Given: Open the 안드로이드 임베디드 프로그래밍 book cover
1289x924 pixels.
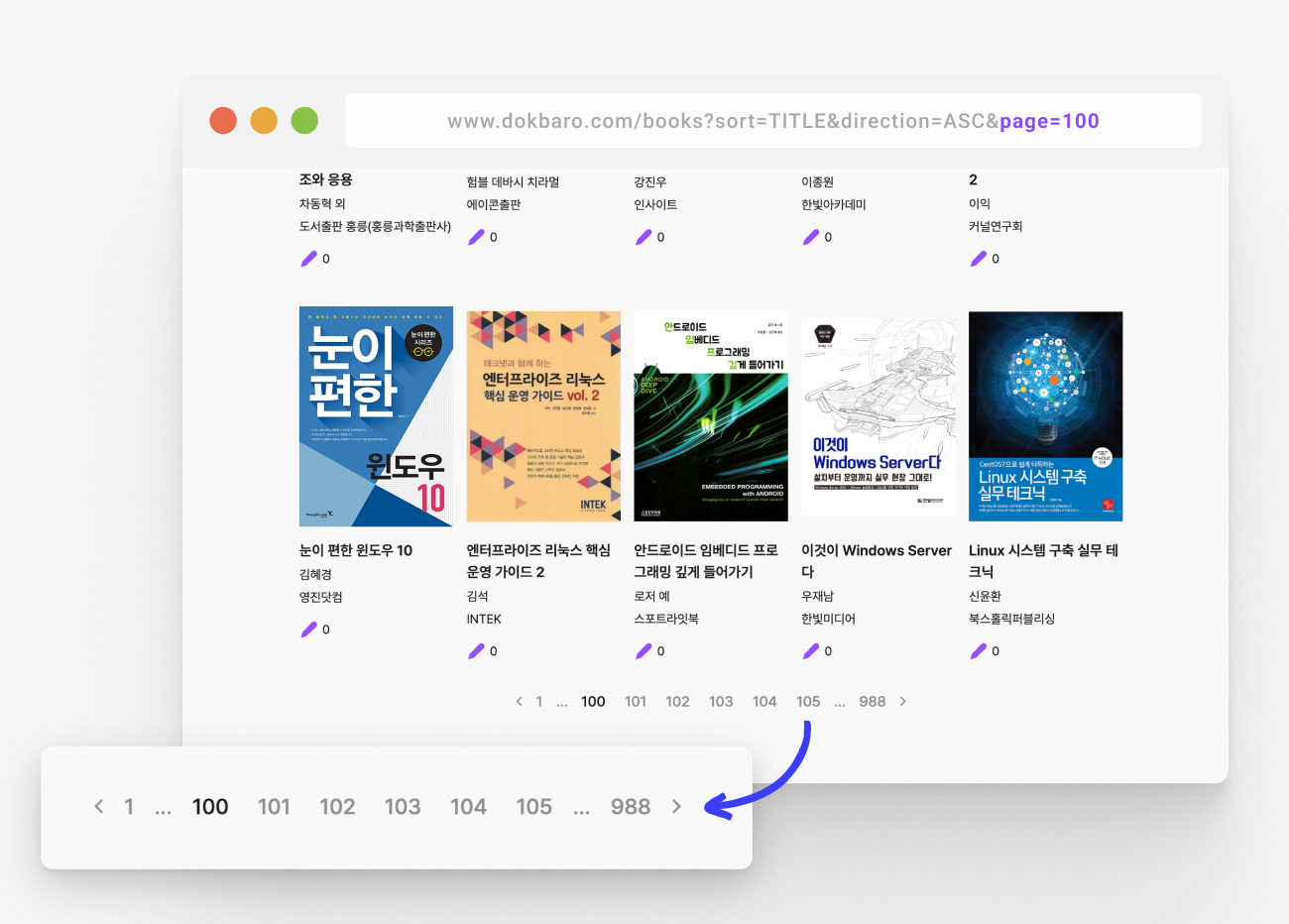Looking at the screenshot, I should 711,416.
